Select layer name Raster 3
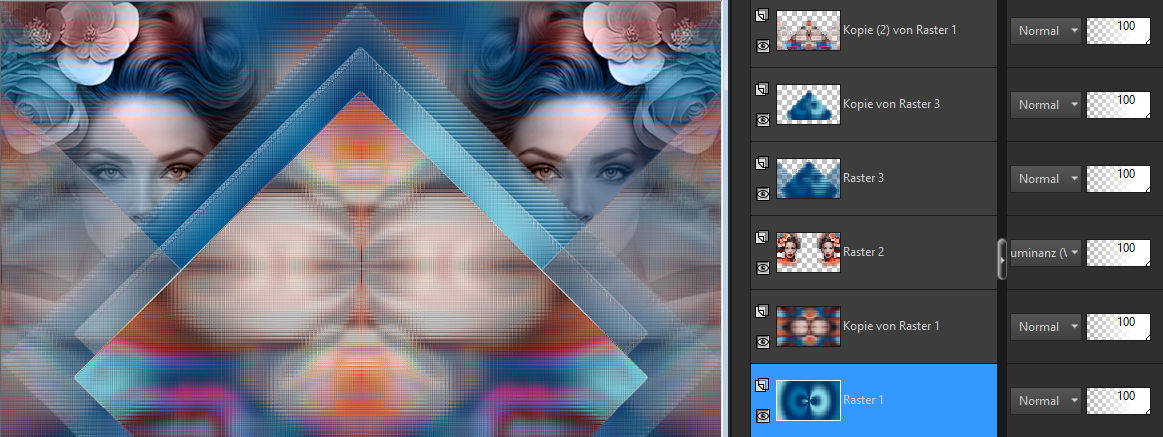Screen dimensions: 1163x437 click(x=863, y=178)
